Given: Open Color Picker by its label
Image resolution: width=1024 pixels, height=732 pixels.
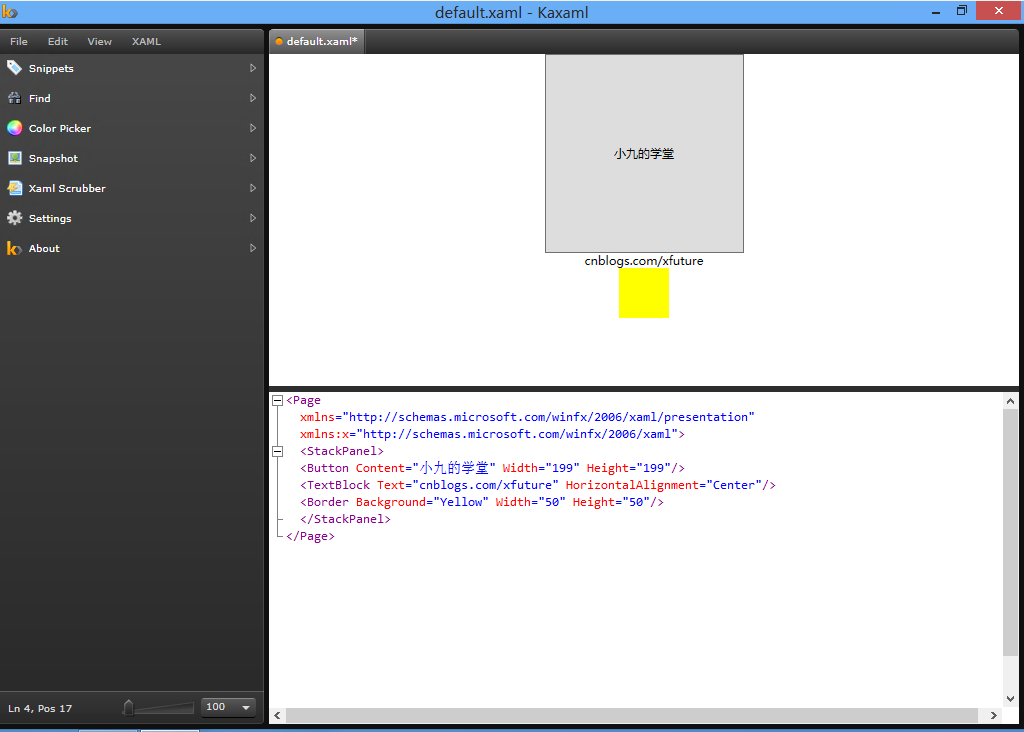Looking at the screenshot, I should 60,128.
